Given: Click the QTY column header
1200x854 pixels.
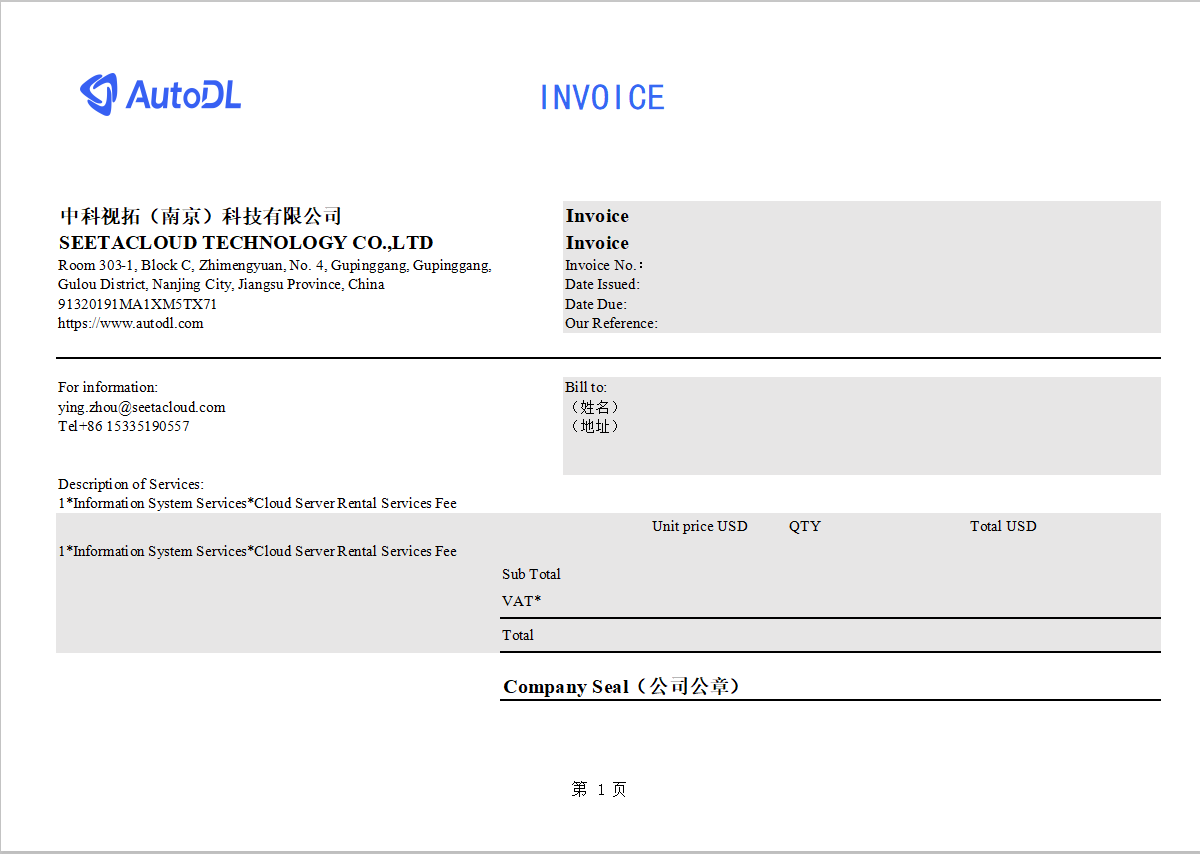Looking at the screenshot, I should point(805,526).
